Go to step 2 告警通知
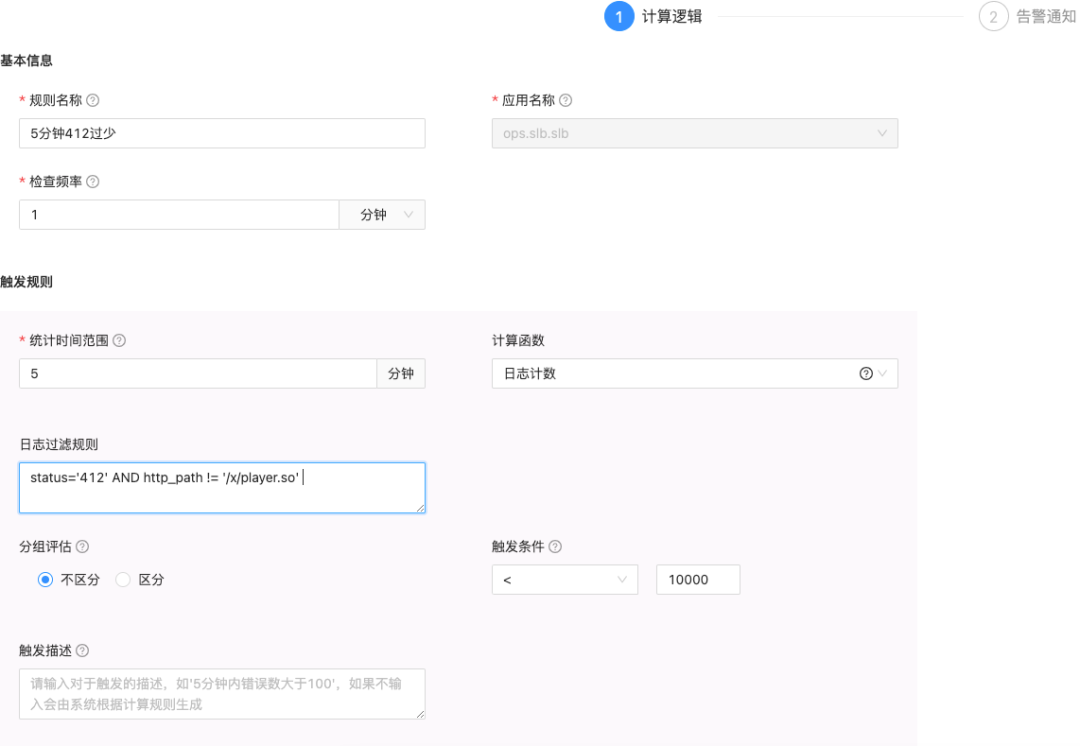 [x=993, y=17]
